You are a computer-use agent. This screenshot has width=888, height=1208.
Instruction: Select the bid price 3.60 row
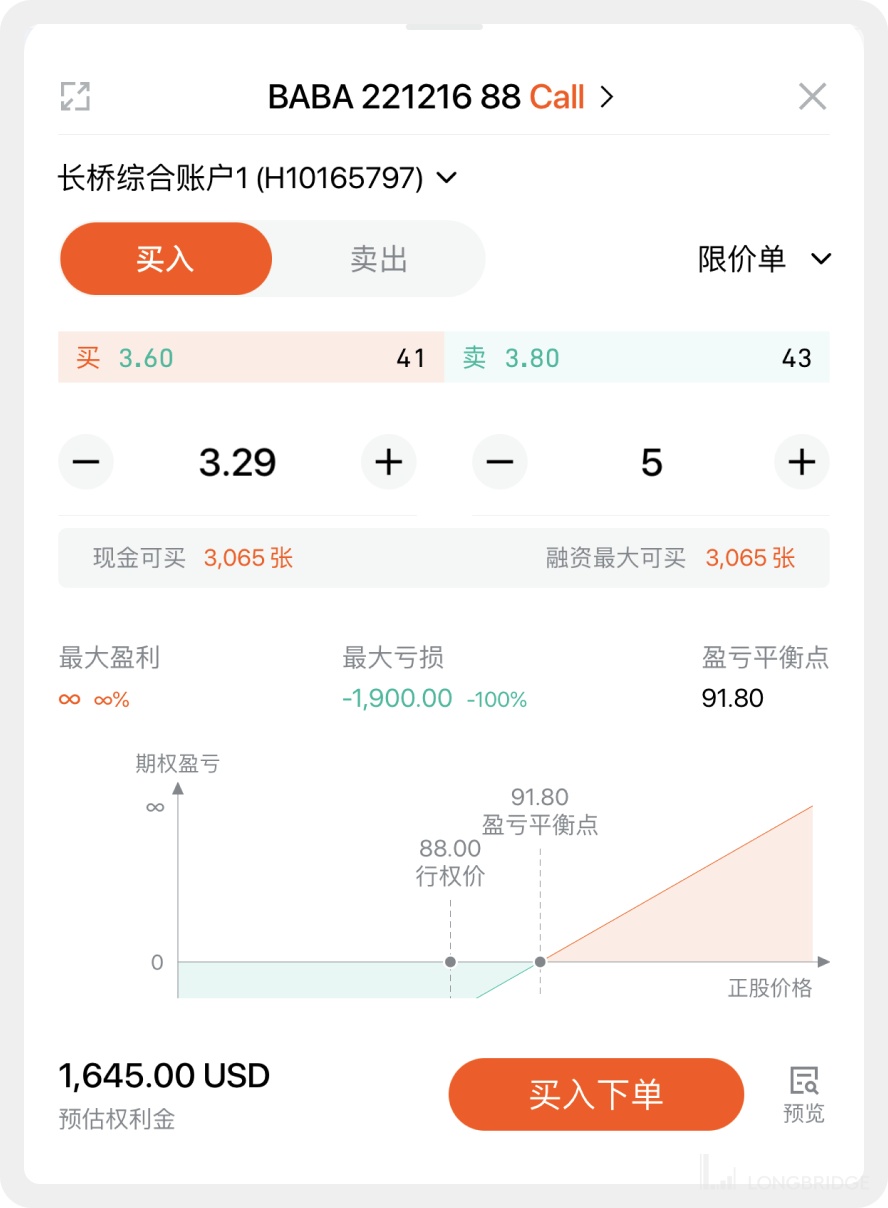pos(250,358)
